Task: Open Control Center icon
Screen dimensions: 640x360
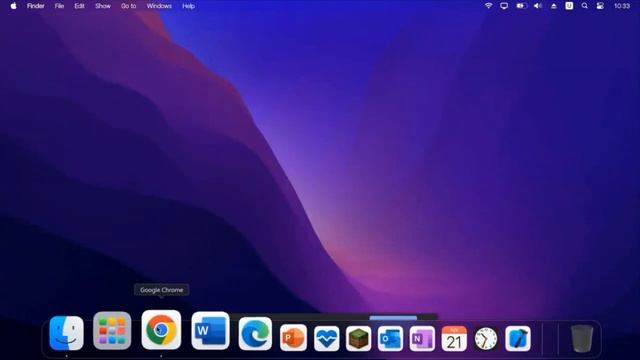Action: 600,6
